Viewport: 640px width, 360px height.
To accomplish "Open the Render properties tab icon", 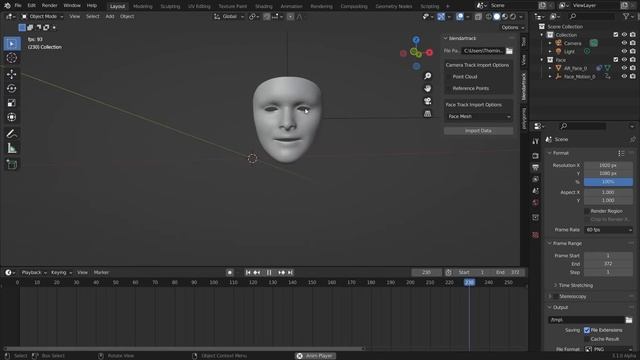I will pos(536,156).
